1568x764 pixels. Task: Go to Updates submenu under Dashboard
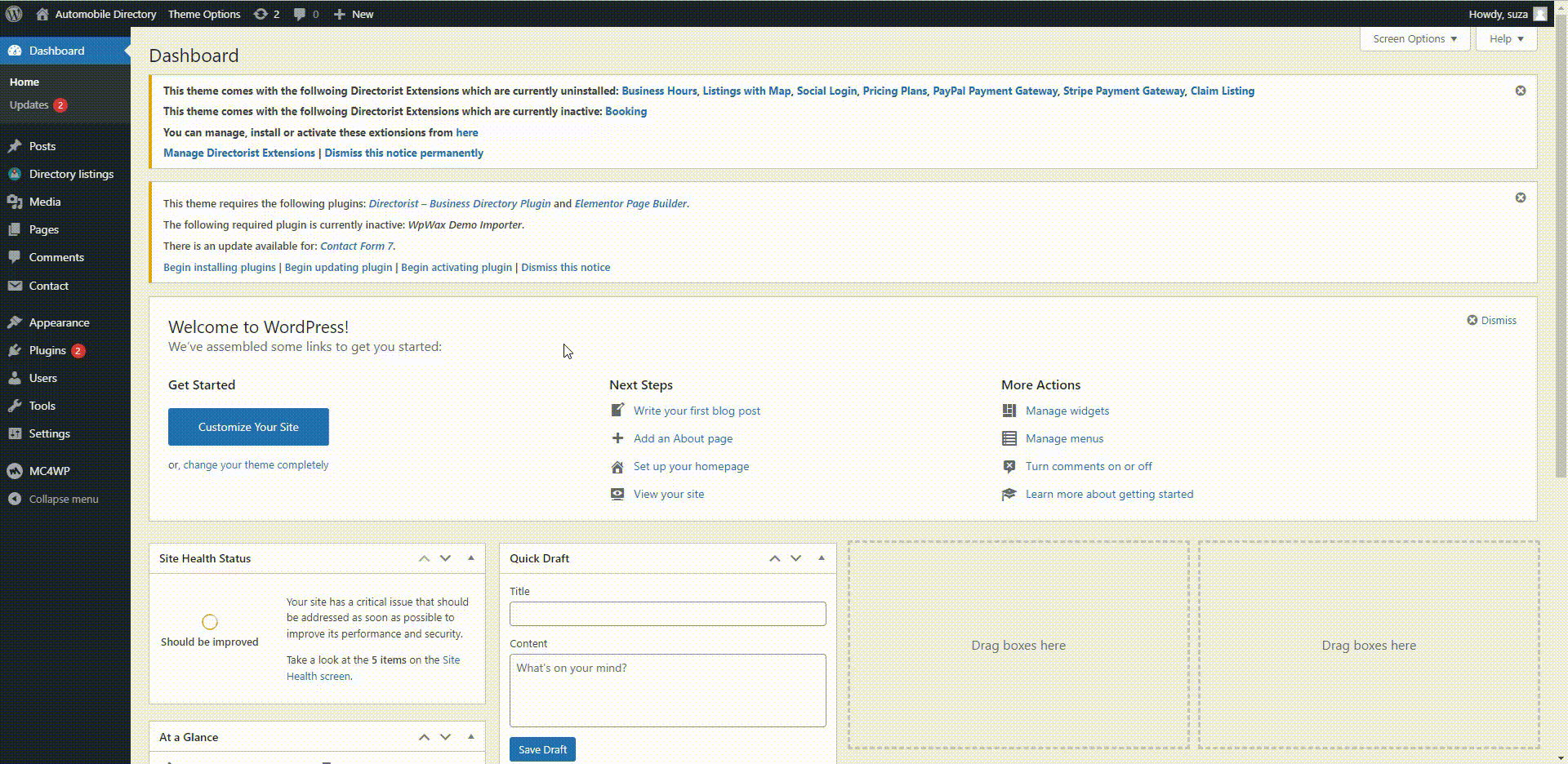(29, 104)
